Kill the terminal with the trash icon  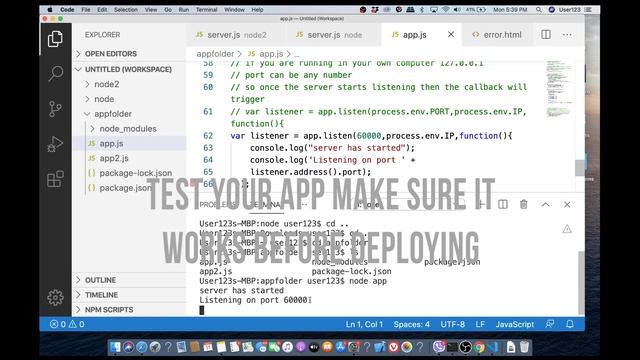point(524,204)
